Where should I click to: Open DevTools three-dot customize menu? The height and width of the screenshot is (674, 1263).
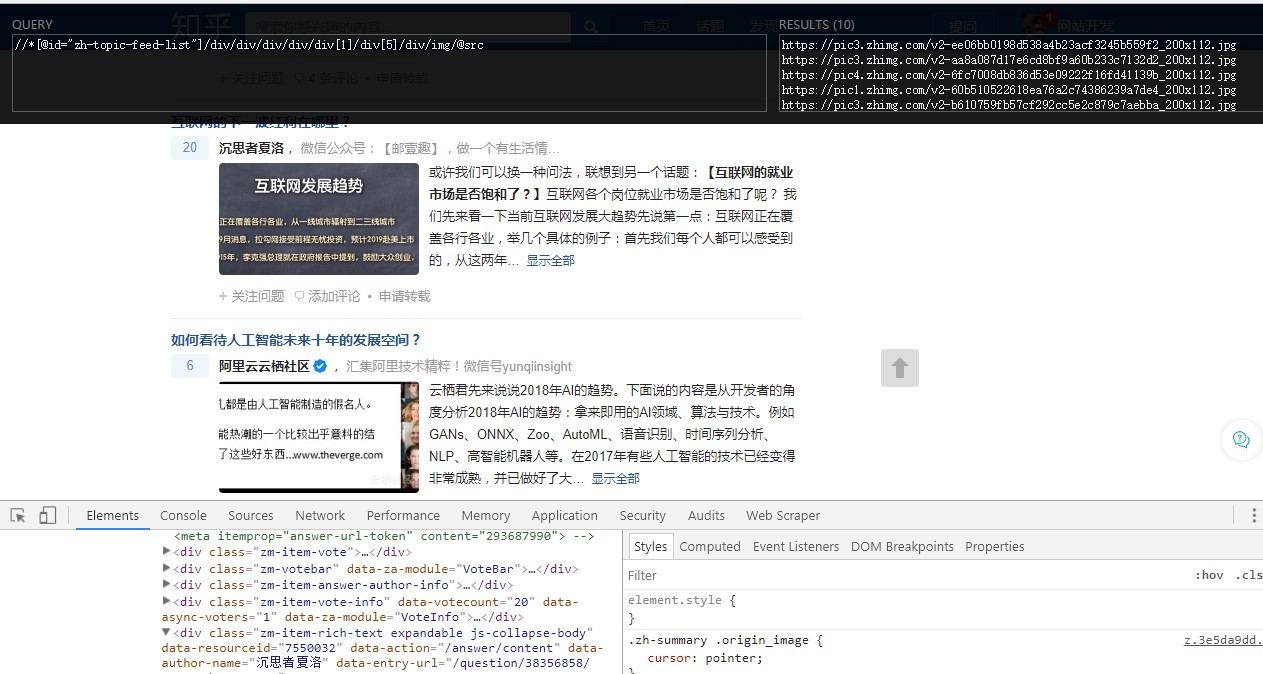click(x=1253, y=515)
